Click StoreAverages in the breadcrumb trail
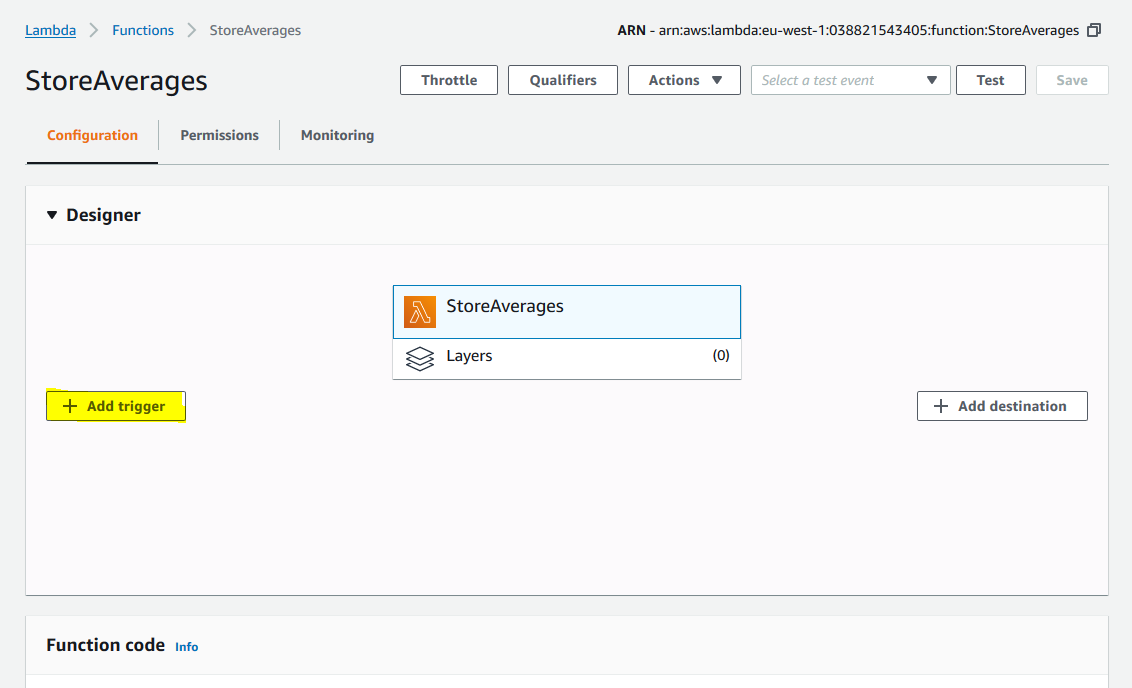The height and width of the screenshot is (688, 1132). tap(255, 30)
